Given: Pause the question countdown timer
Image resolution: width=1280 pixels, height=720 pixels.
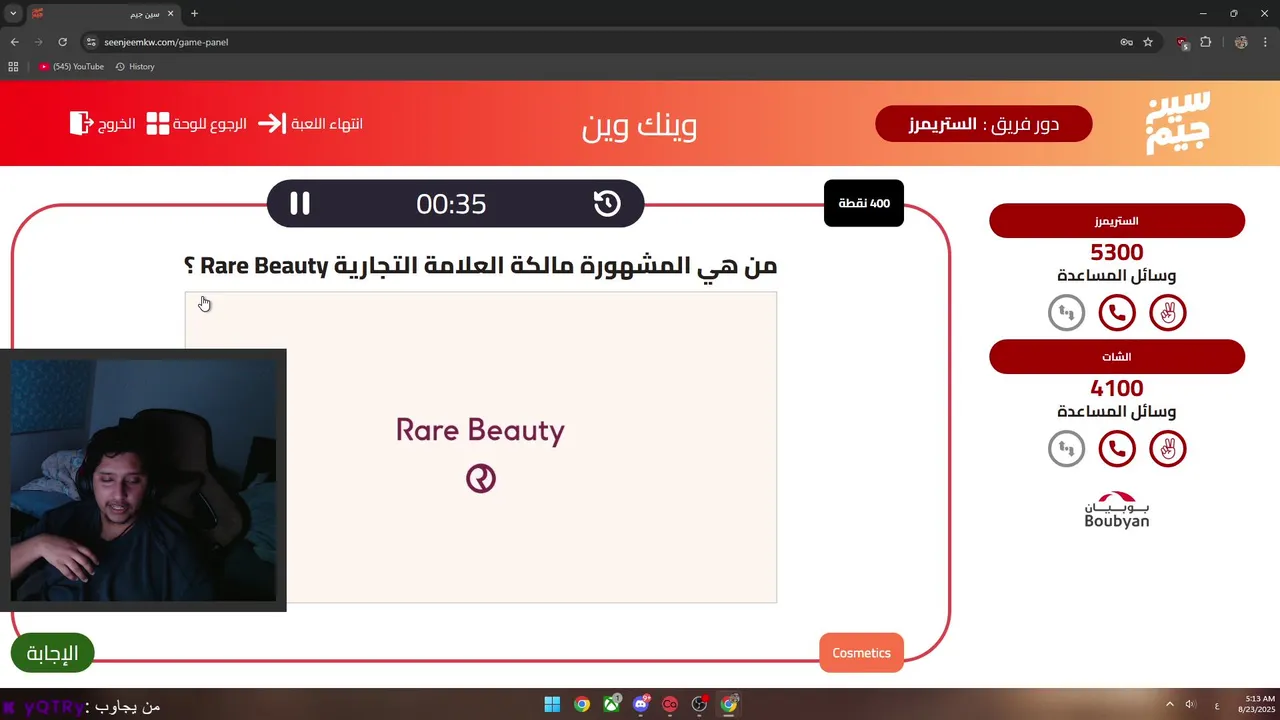Looking at the screenshot, I should 299,204.
